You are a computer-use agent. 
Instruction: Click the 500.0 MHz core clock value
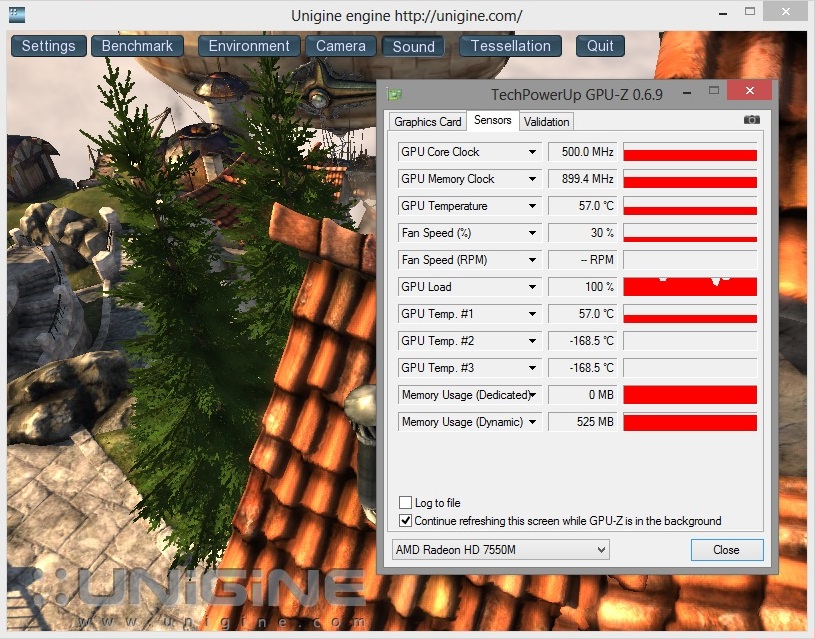click(583, 152)
